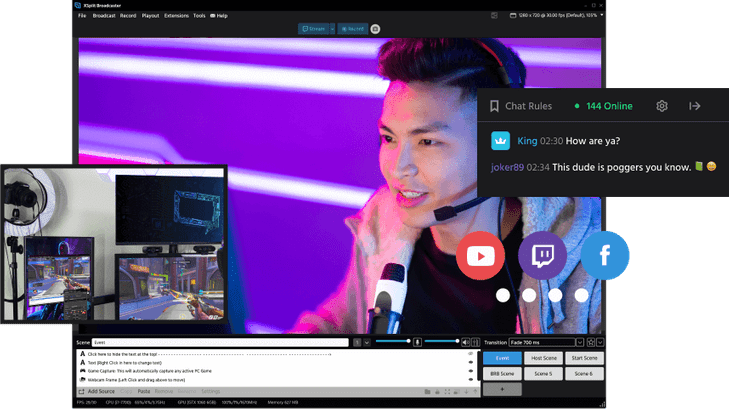Click the Record button in top toolbar
The image size is (729, 409).
point(352,29)
